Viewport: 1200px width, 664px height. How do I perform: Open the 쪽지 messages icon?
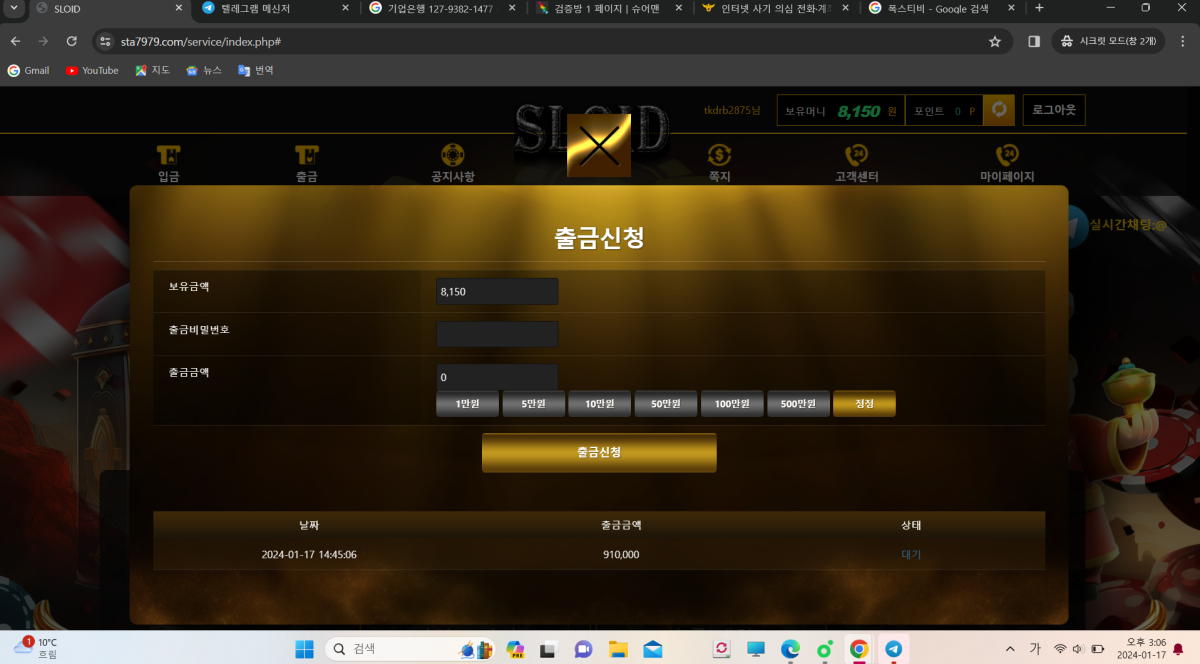click(719, 156)
